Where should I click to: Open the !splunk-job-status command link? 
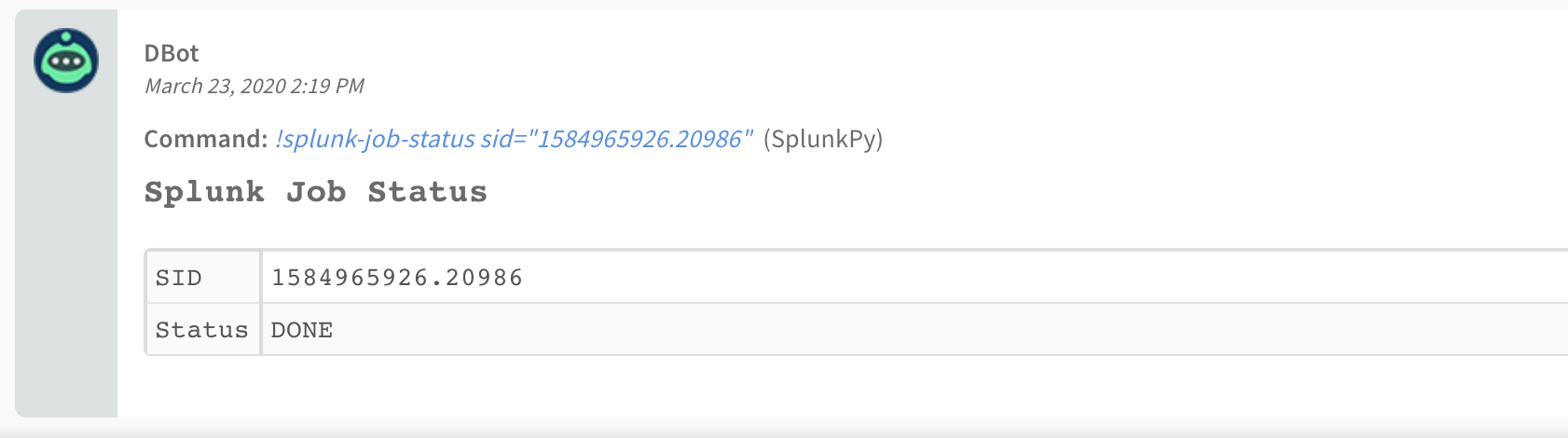coord(375,139)
